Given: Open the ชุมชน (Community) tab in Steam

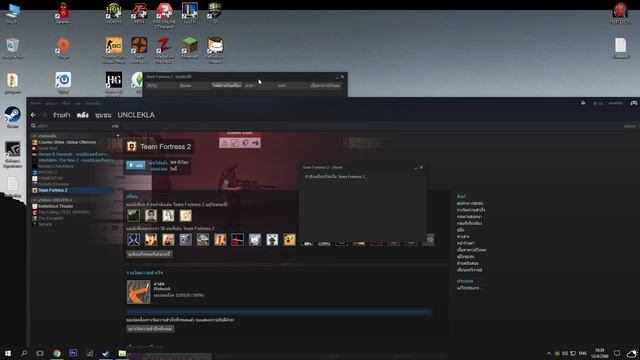Looking at the screenshot, I should (x=103, y=115).
